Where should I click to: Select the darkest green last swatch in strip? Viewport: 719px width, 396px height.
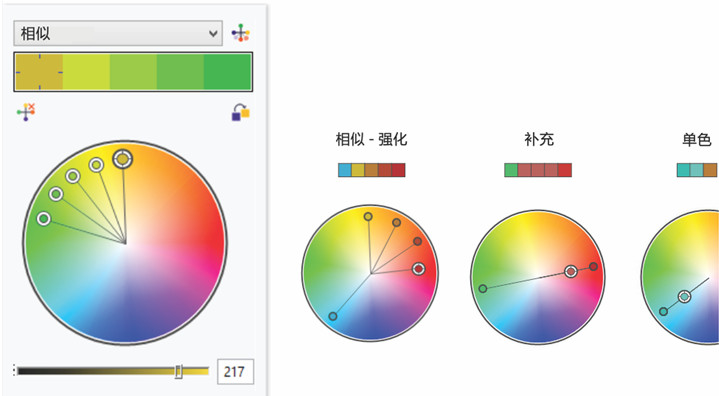(x=227, y=72)
